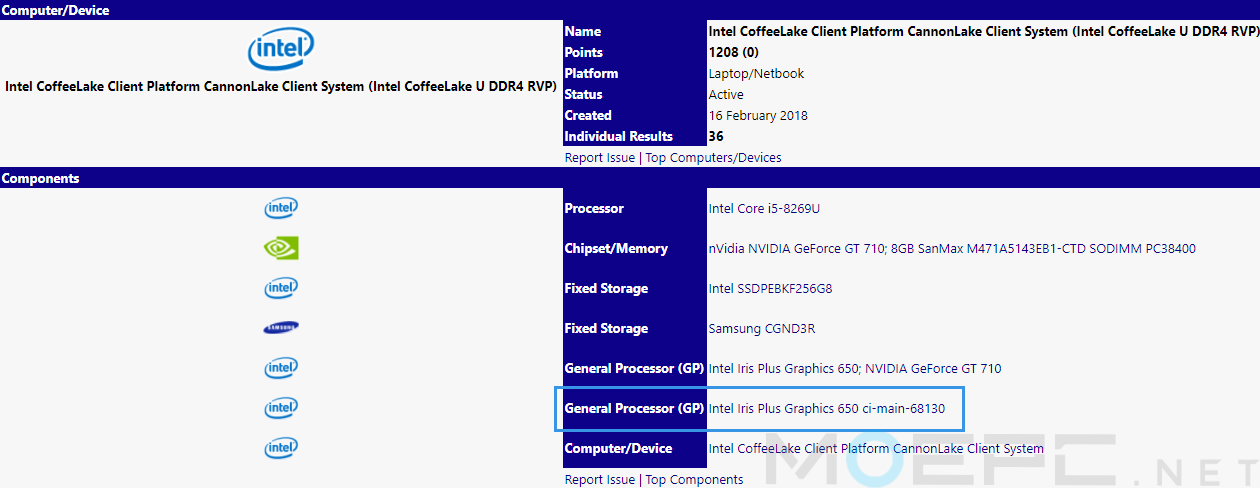Open the Top Computers/Devices link
1260x488 pixels.
tap(714, 158)
